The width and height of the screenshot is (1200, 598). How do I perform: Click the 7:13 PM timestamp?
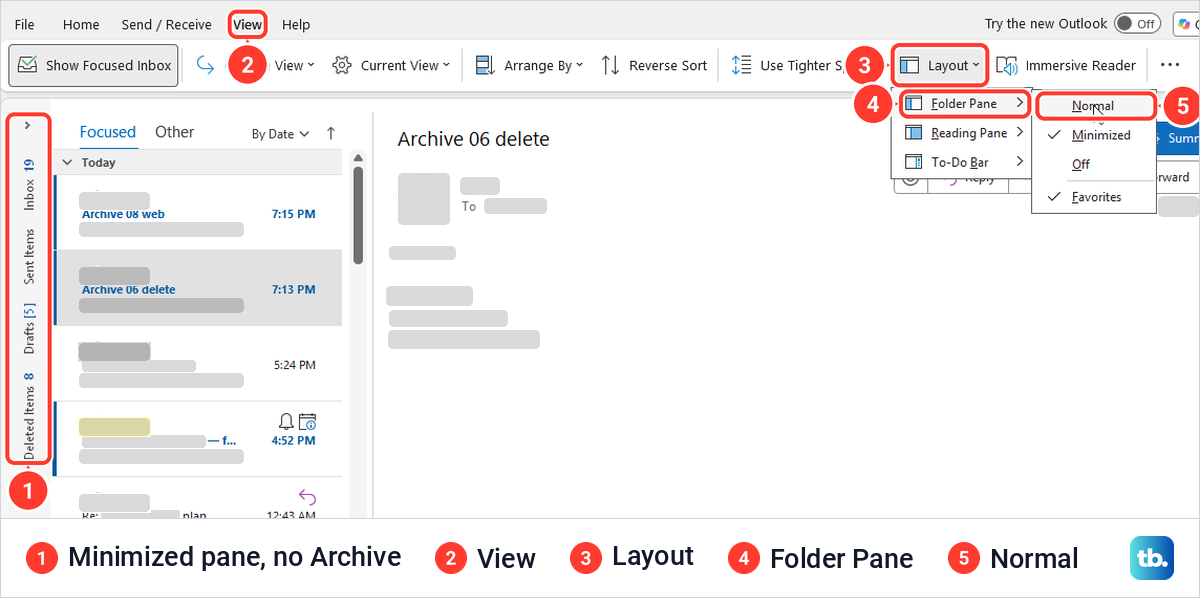coord(294,290)
